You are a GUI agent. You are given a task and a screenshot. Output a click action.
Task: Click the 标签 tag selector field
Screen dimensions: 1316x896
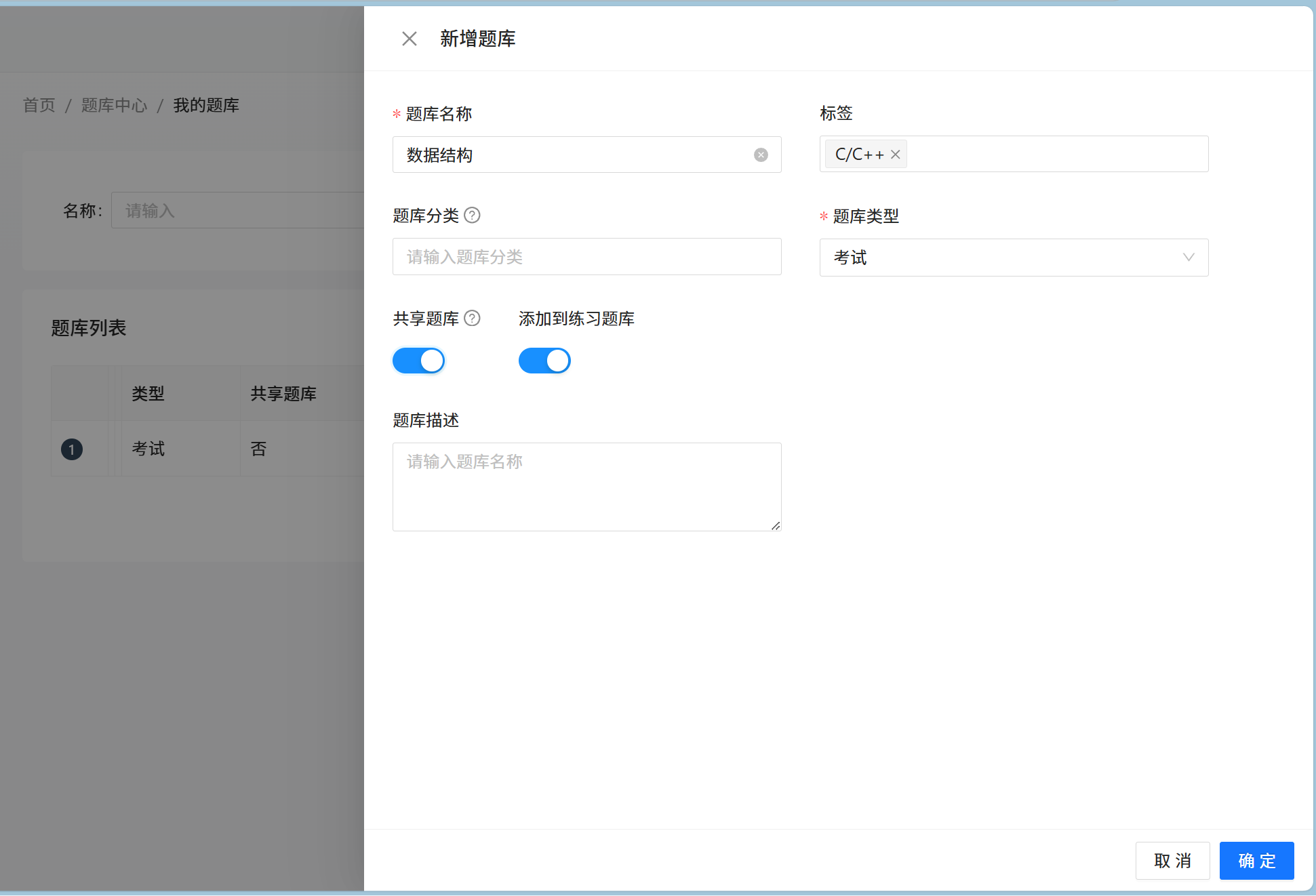[1058, 155]
